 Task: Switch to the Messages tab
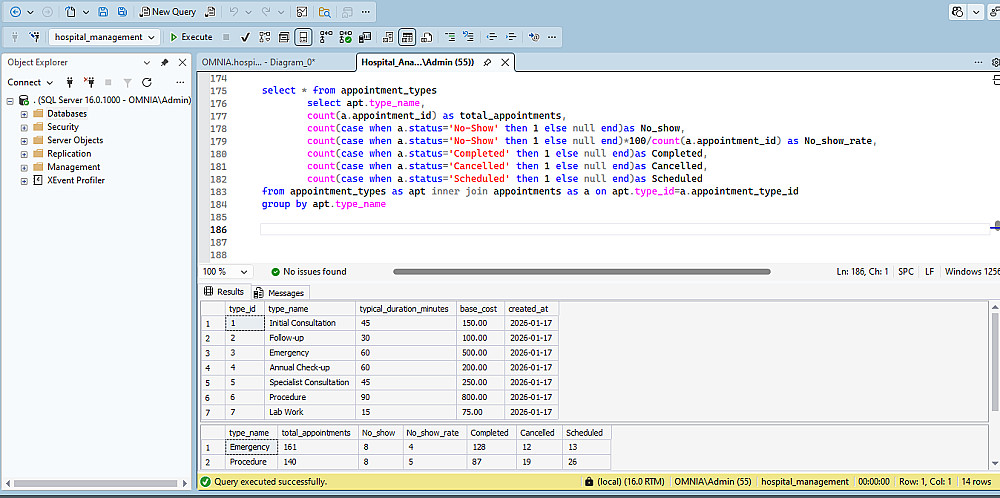(279, 293)
